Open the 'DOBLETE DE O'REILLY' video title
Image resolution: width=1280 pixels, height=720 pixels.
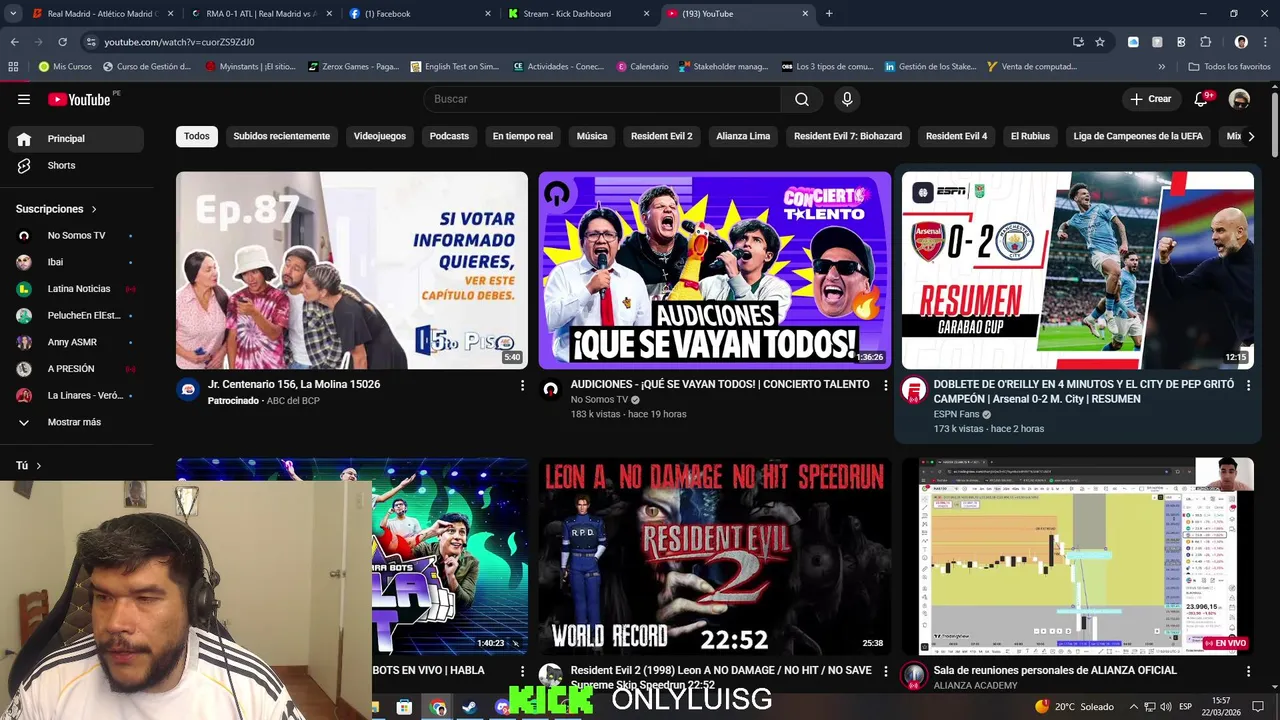1083,391
